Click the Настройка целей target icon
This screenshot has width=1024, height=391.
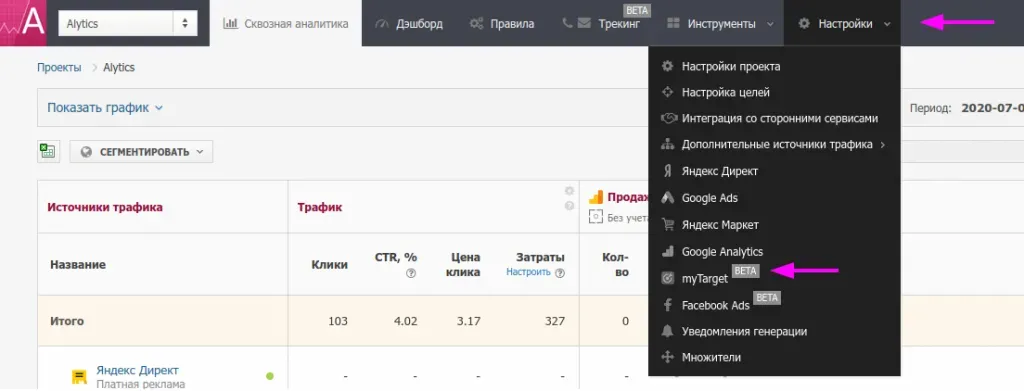(667, 93)
